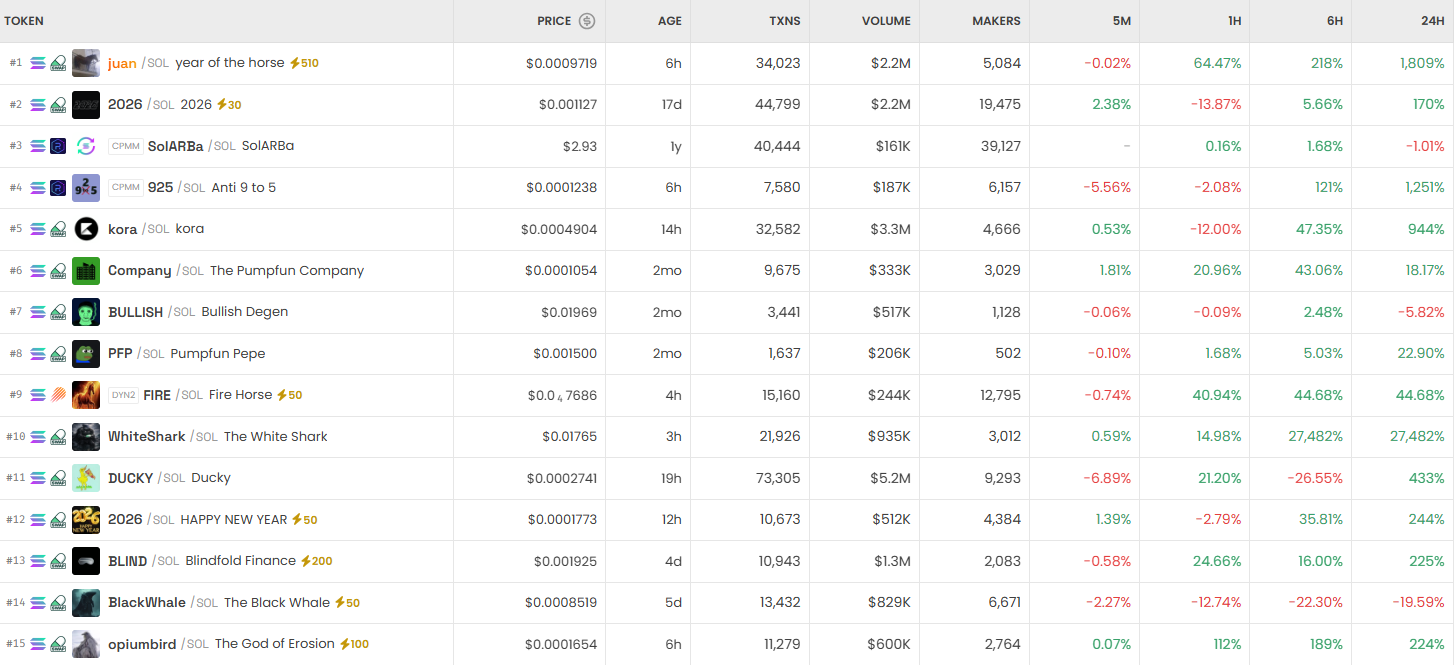Click the lightning boost icon on opiumbird row
Viewport: 1454px width, 665px height.
coord(345,644)
